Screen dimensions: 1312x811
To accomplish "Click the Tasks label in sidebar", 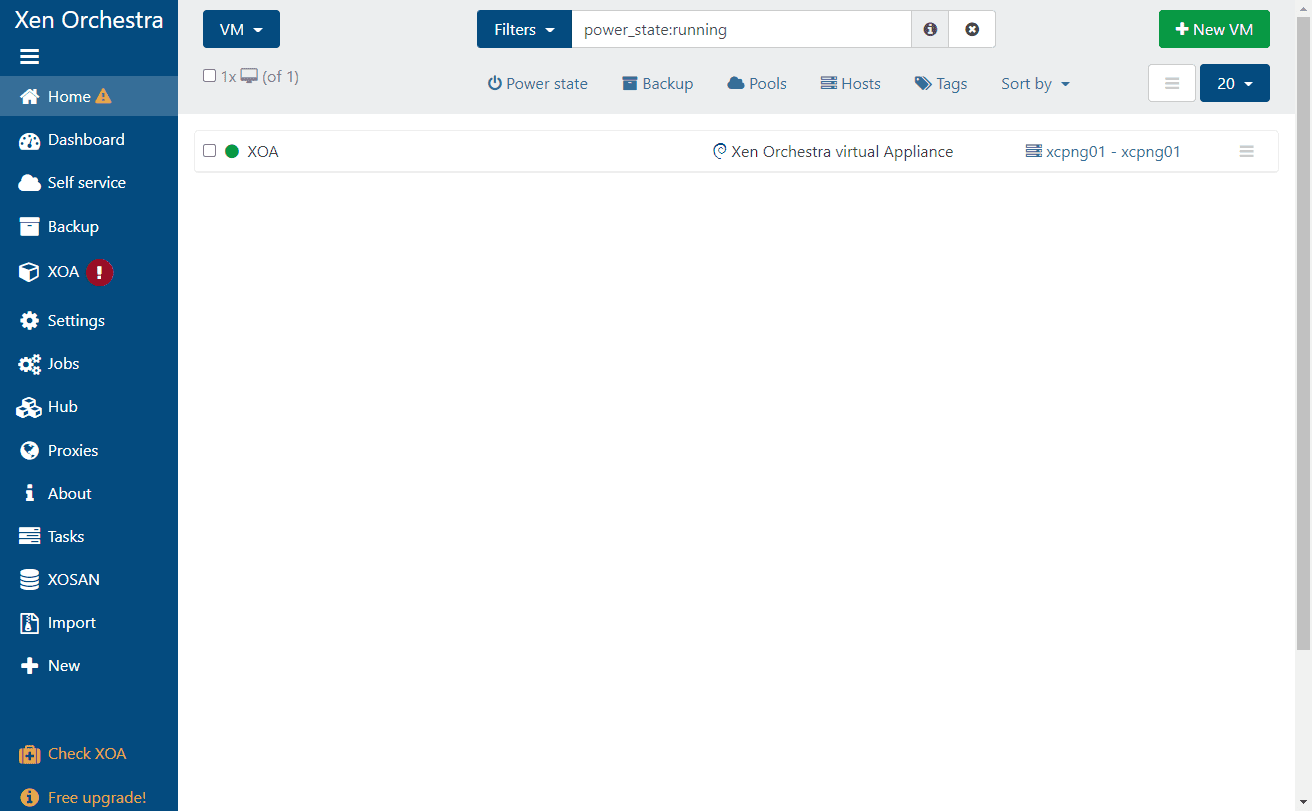I will 66,537.
